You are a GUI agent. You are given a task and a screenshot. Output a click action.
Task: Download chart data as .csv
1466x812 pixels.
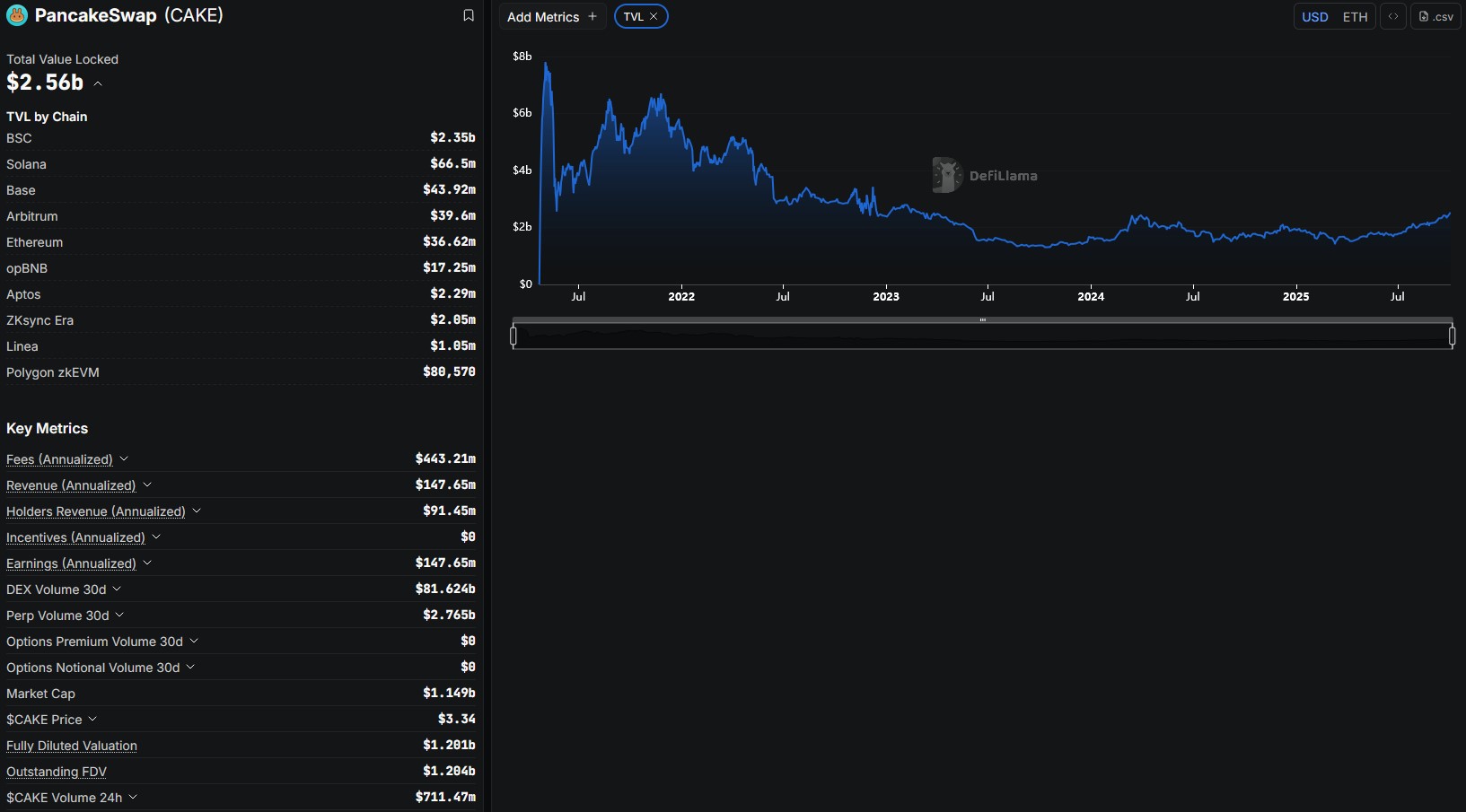click(x=1436, y=16)
